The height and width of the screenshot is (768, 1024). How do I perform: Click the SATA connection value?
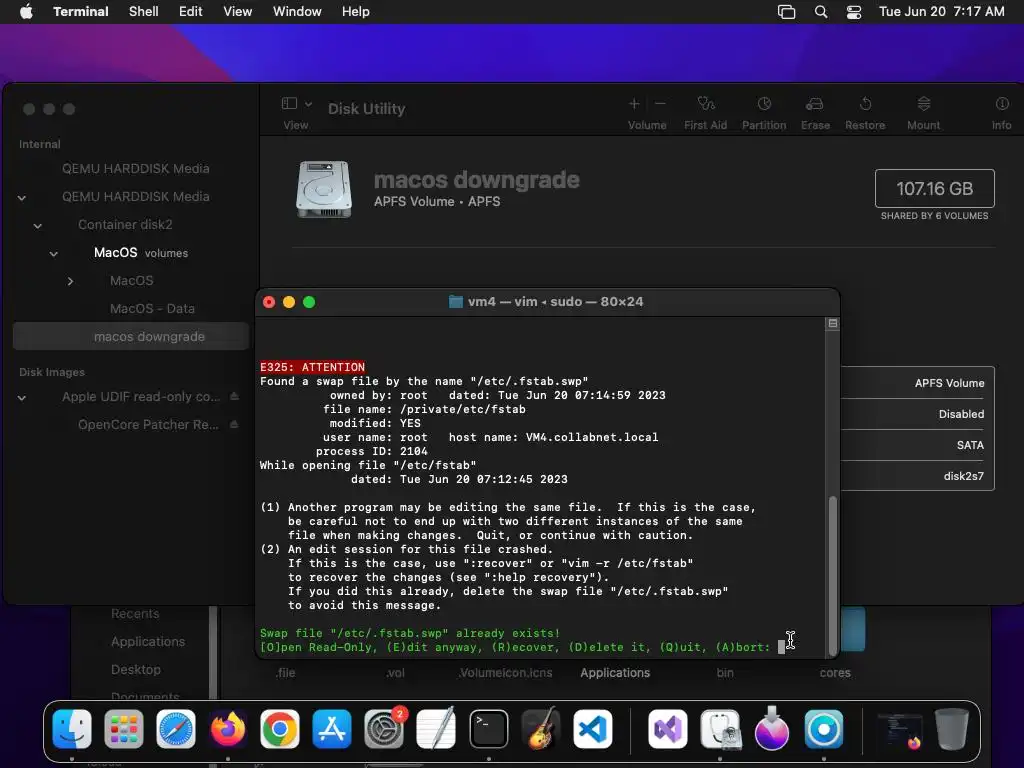(x=970, y=445)
